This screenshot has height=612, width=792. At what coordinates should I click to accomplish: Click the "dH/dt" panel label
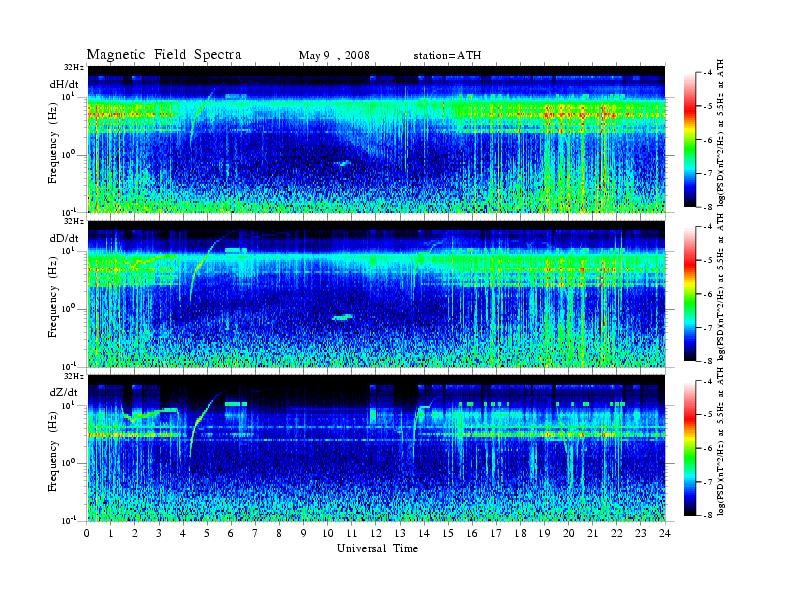[x=64, y=84]
